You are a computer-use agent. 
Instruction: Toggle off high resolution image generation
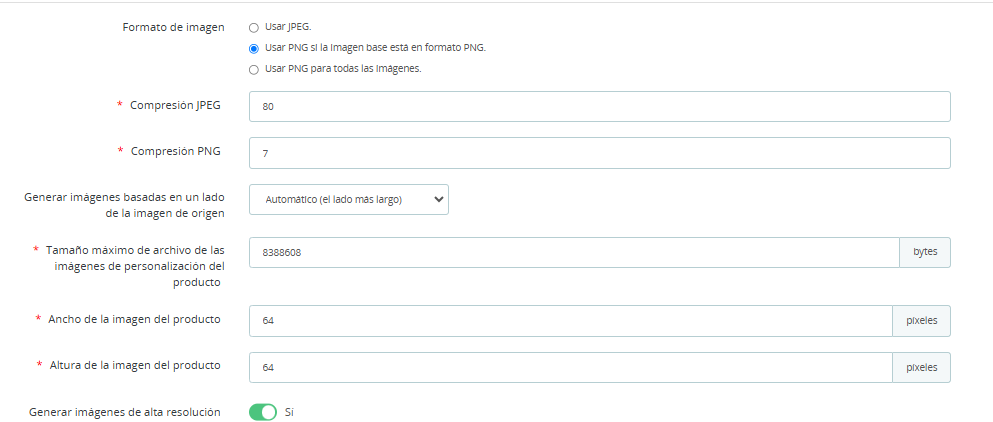pyautogui.click(x=262, y=412)
